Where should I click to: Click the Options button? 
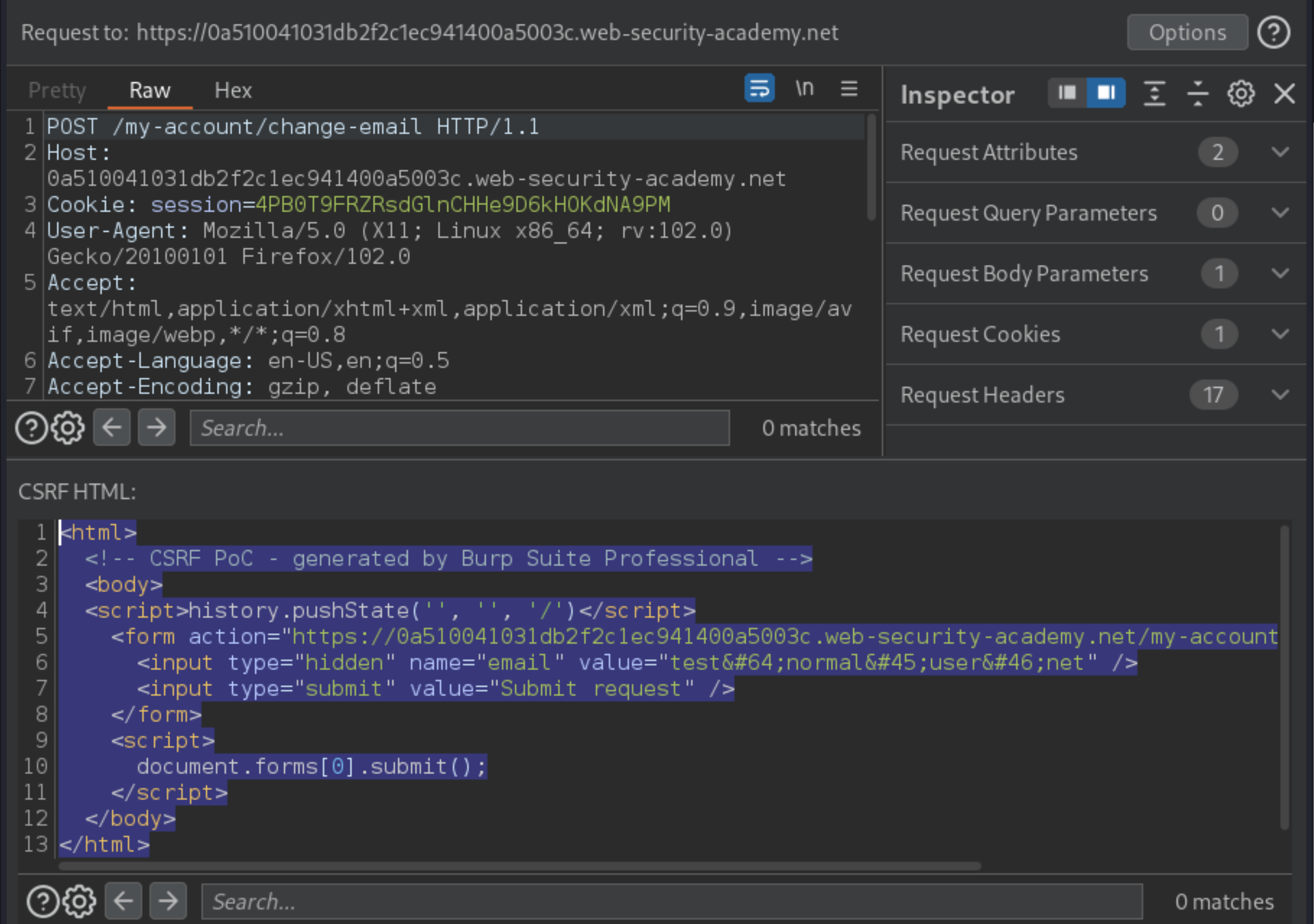pos(1187,33)
